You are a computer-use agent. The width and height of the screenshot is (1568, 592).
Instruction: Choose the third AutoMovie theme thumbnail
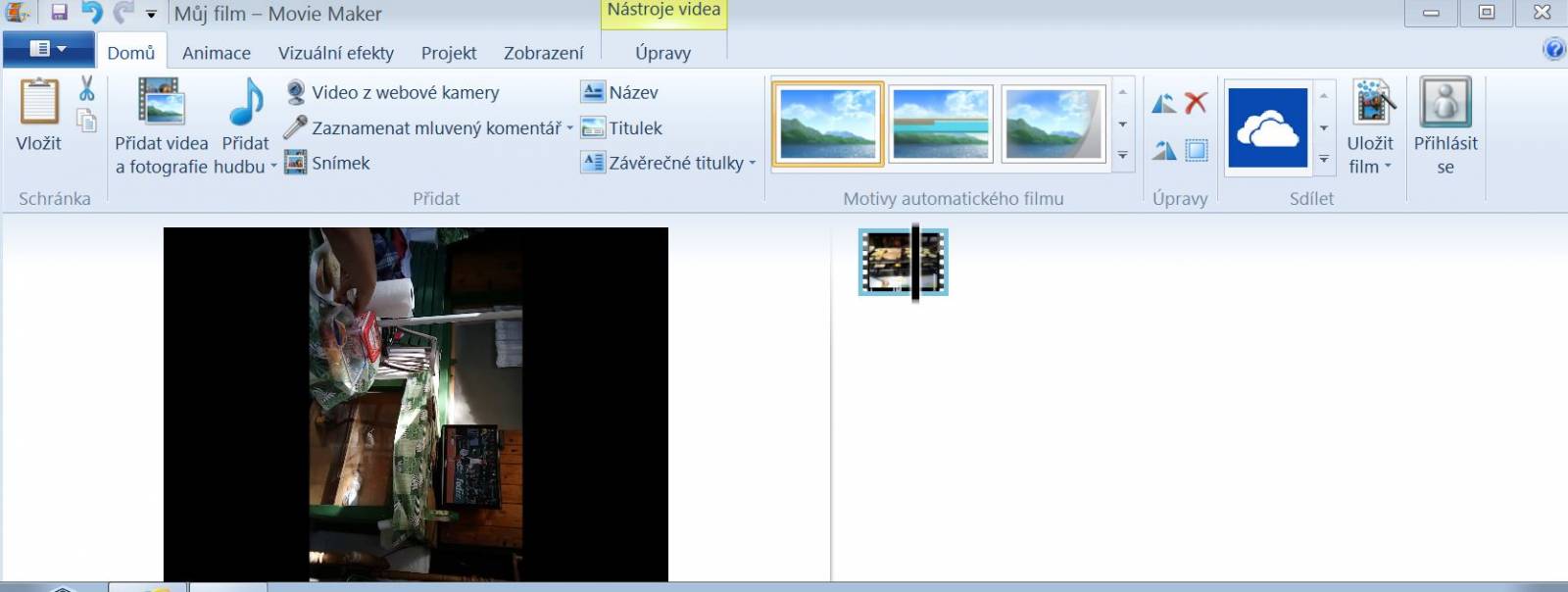click(x=1053, y=123)
